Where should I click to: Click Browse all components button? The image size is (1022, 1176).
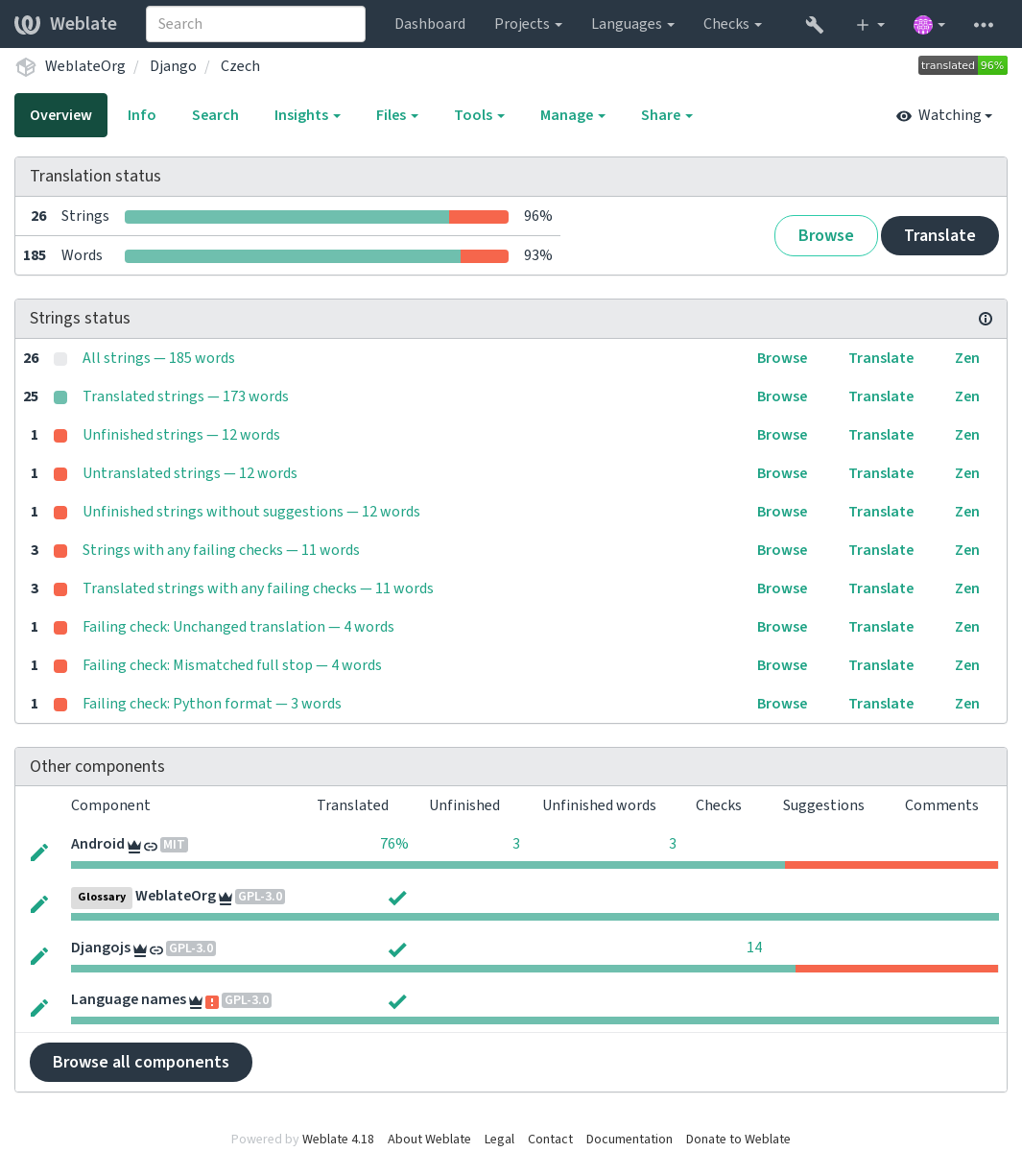click(x=141, y=1062)
